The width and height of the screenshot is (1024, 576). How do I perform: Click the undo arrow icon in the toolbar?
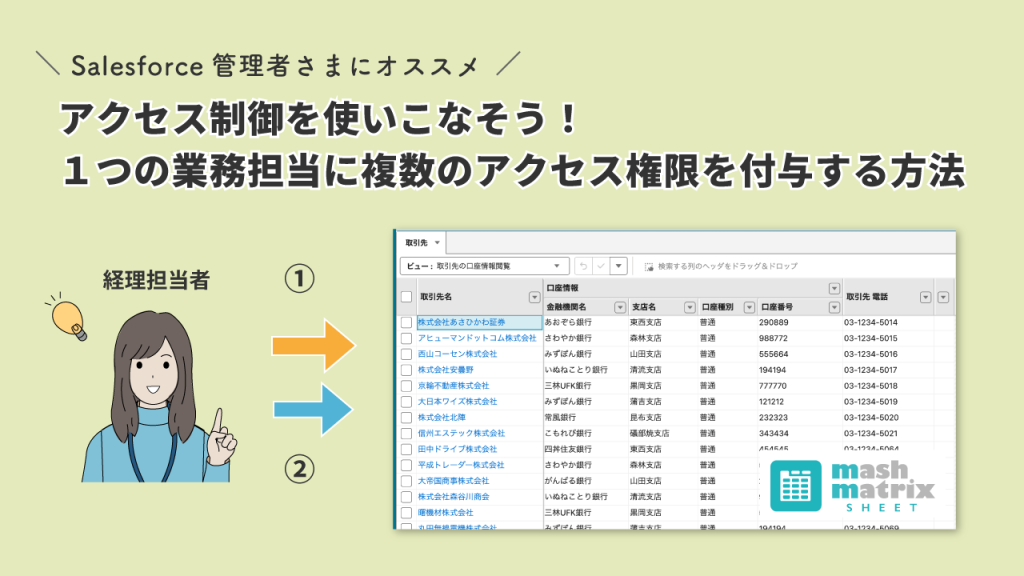pos(583,266)
